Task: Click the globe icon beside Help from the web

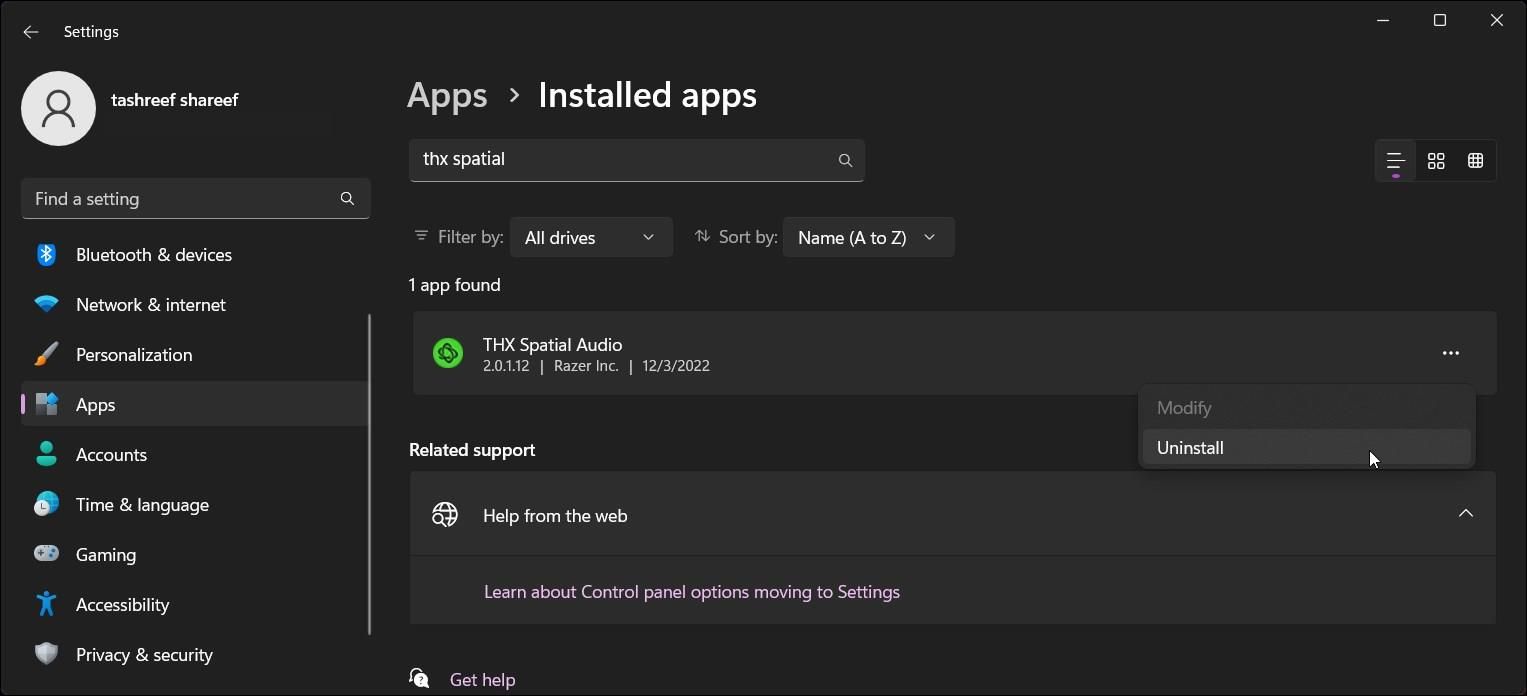Action: 445,515
